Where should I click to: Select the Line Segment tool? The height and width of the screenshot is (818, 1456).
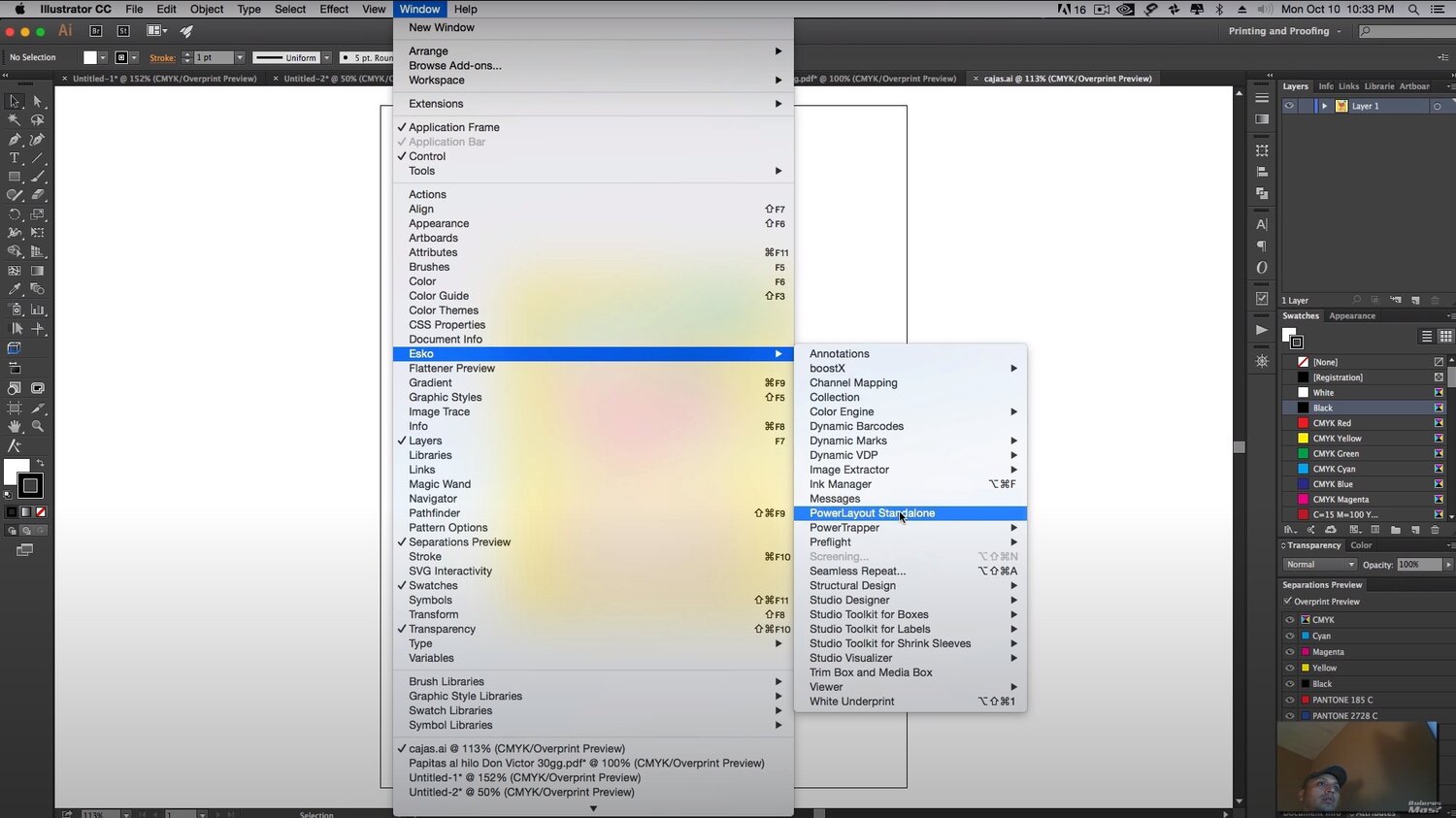[38, 158]
